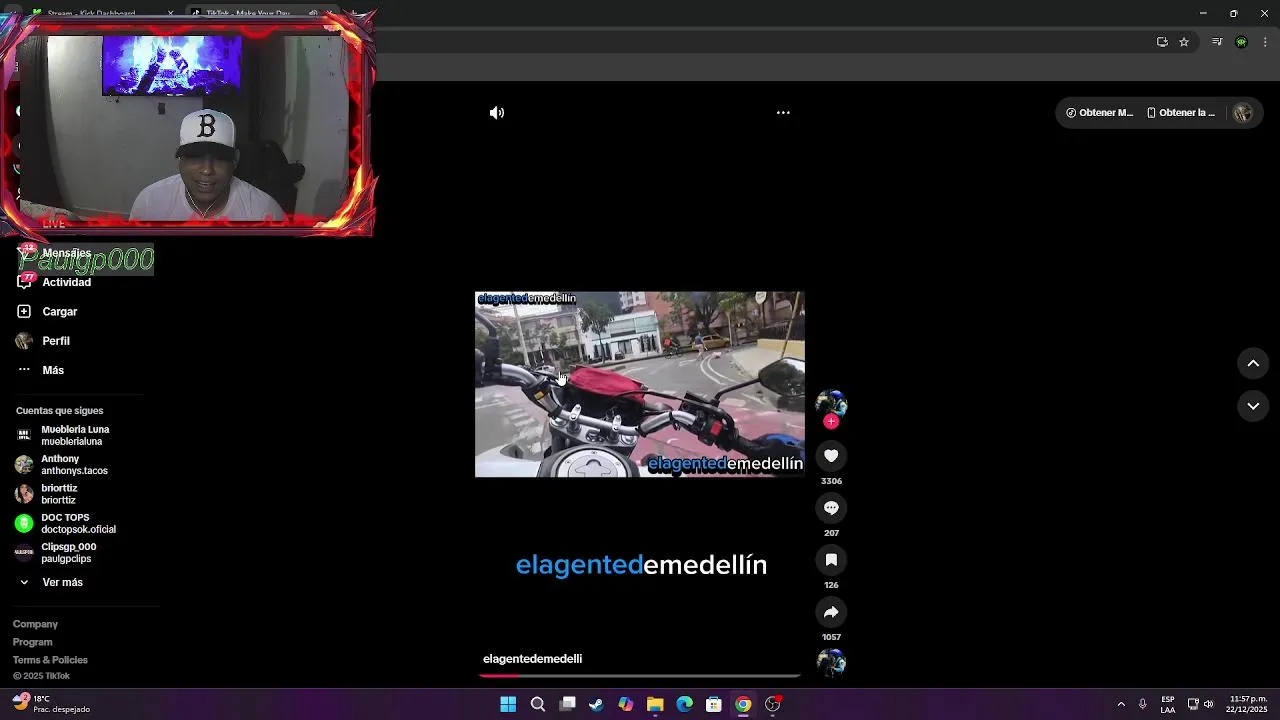Click the Paulgp000 webcam overlay

[189, 125]
